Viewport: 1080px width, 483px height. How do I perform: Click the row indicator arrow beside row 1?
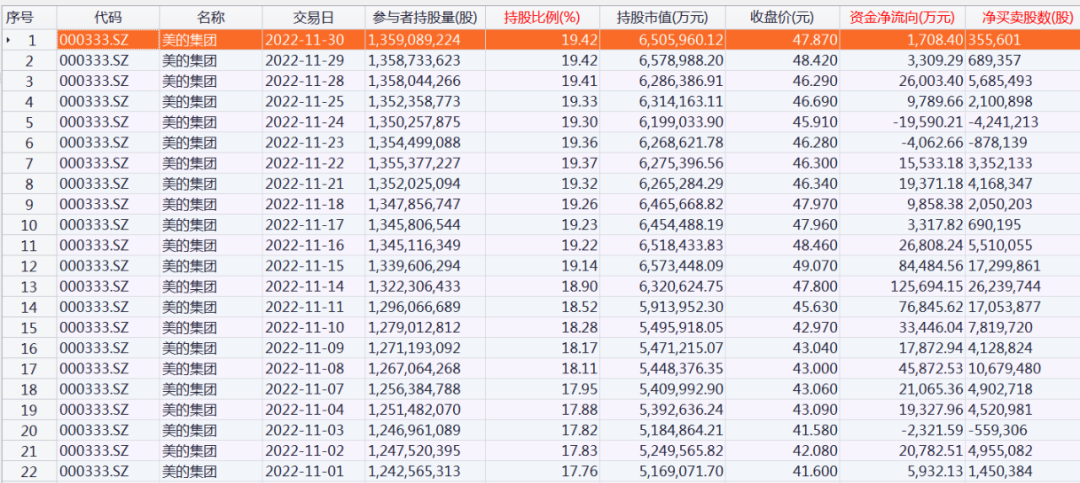click(x=9, y=41)
